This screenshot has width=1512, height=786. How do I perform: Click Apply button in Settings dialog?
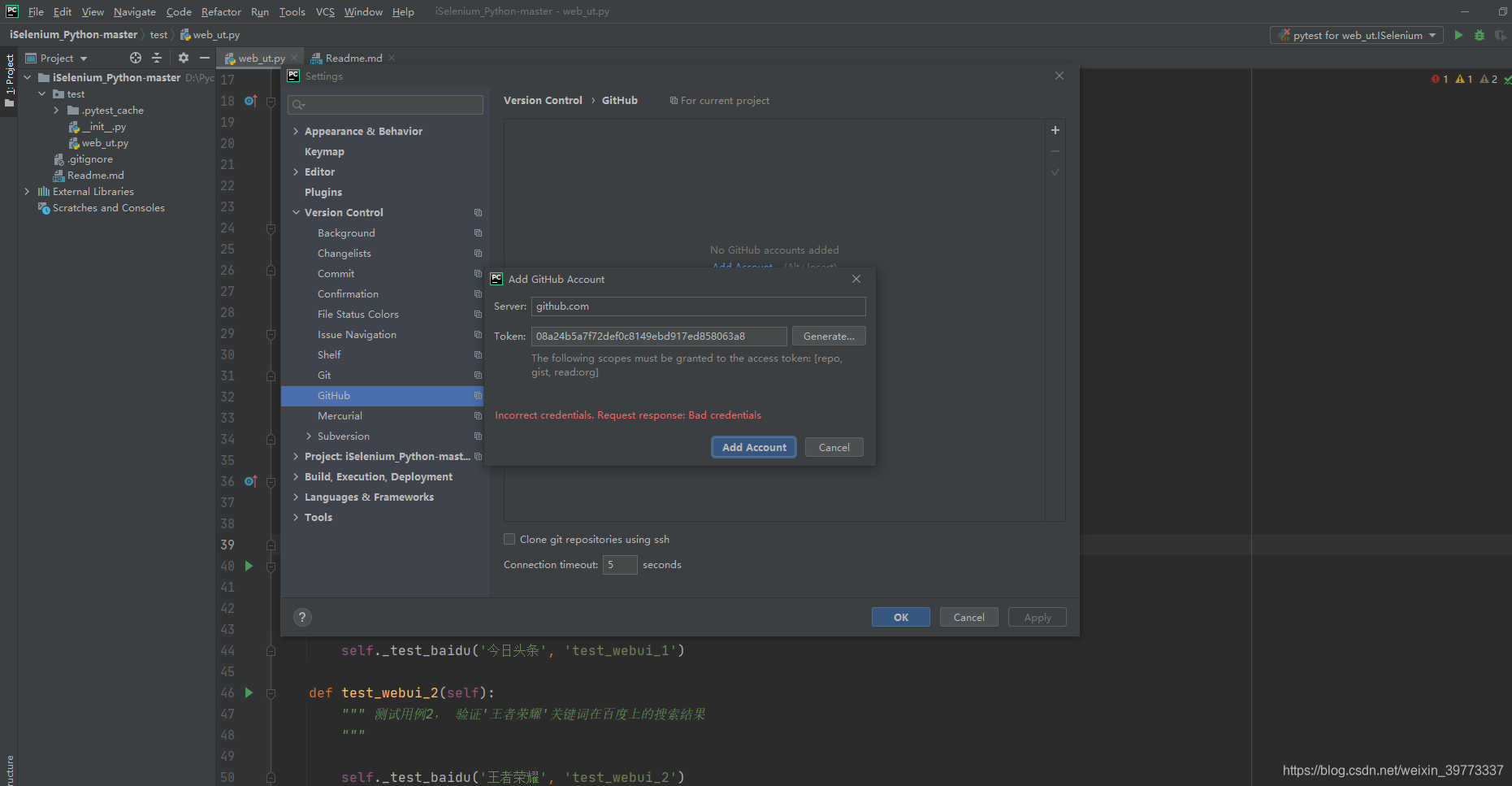click(1038, 617)
